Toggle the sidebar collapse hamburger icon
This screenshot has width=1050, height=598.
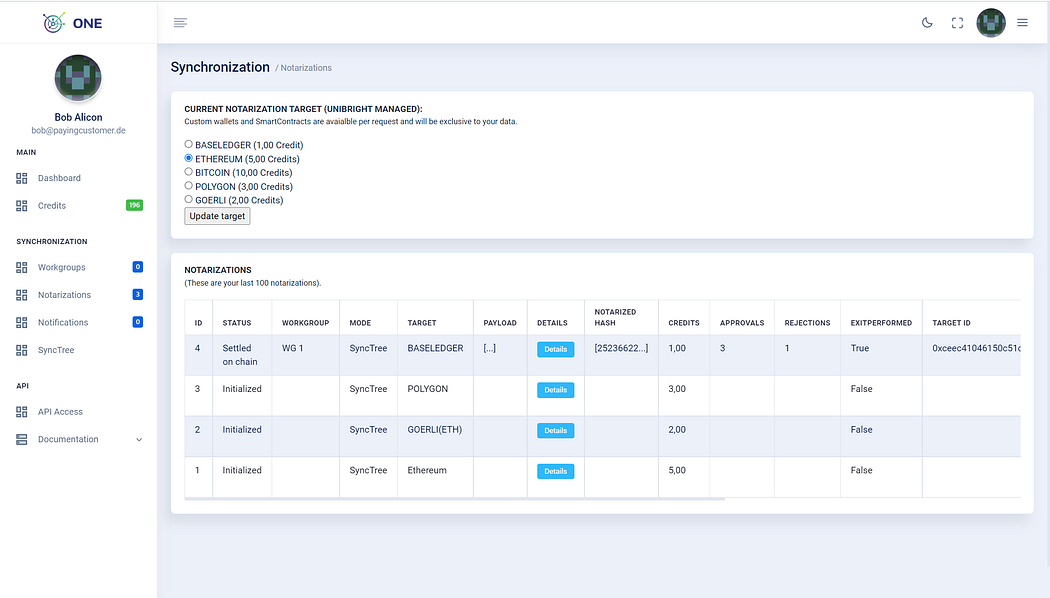pyautogui.click(x=180, y=23)
